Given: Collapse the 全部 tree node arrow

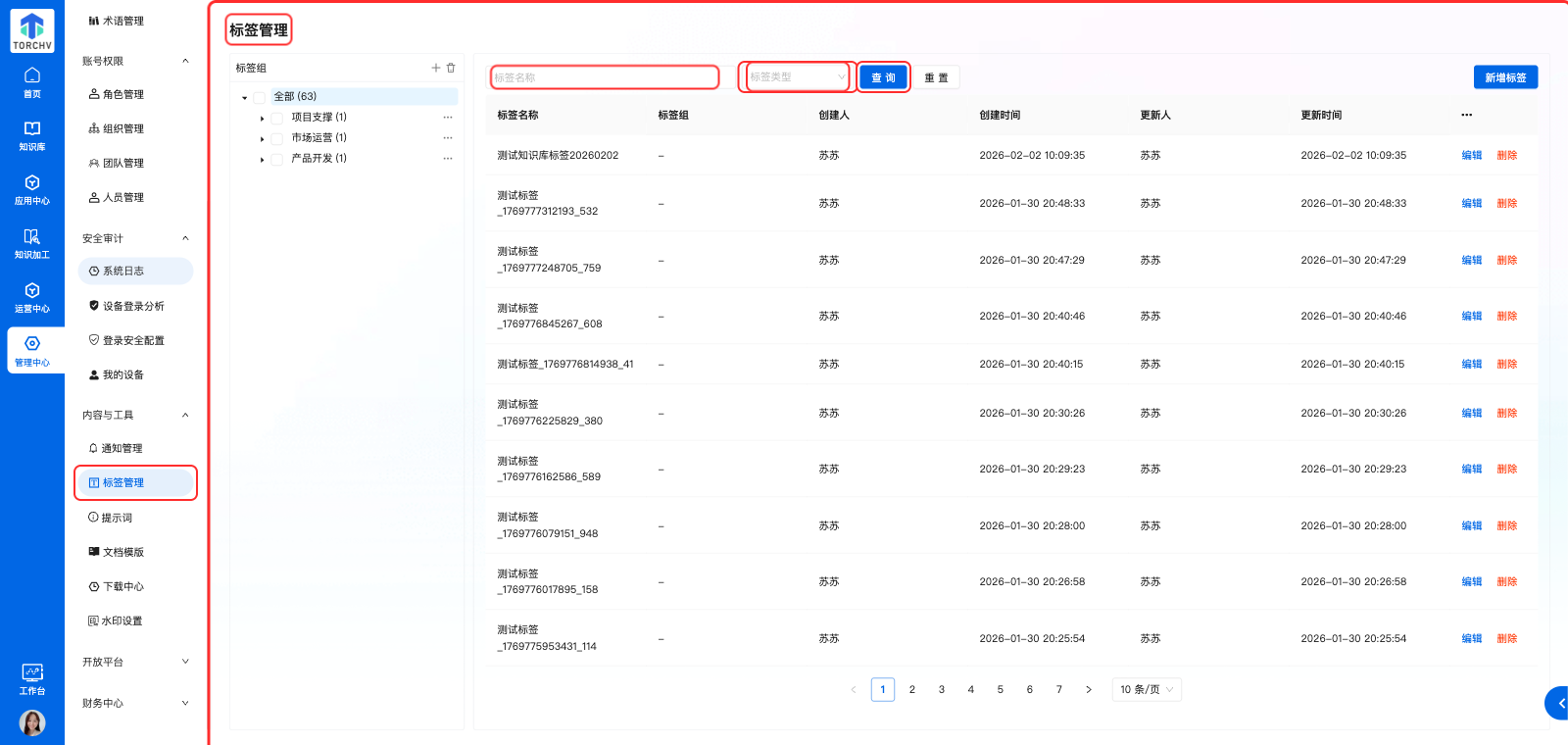Looking at the screenshot, I should 245,97.
